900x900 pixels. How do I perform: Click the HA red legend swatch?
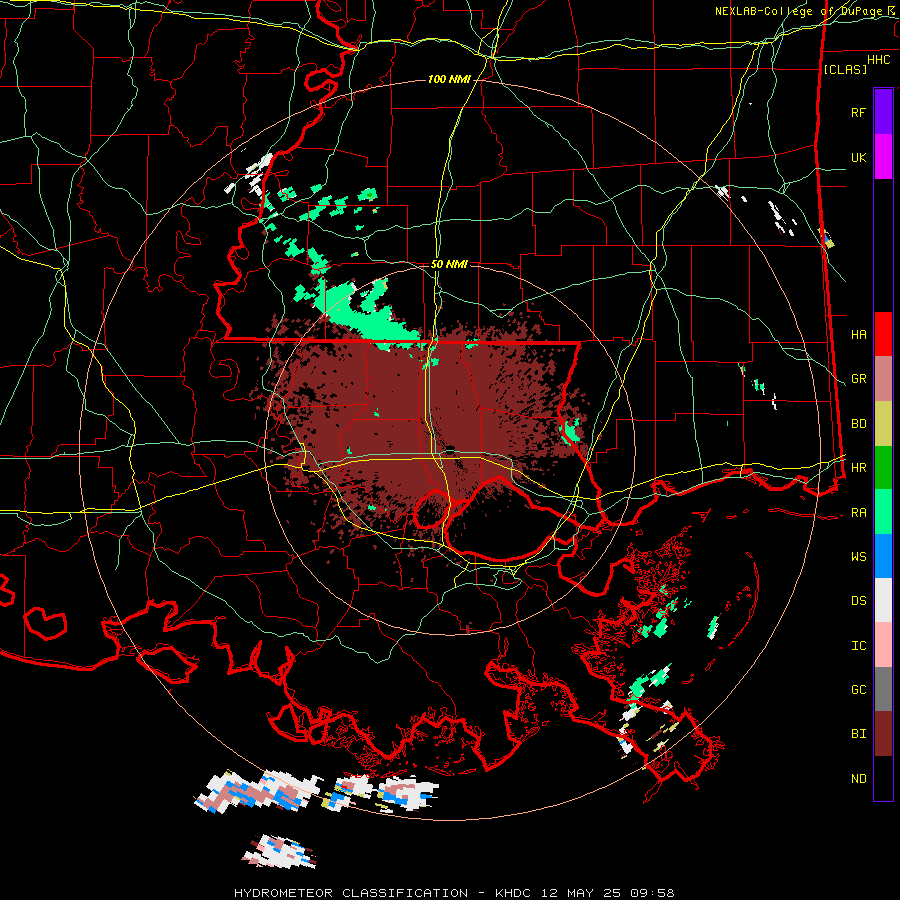pos(883,334)
